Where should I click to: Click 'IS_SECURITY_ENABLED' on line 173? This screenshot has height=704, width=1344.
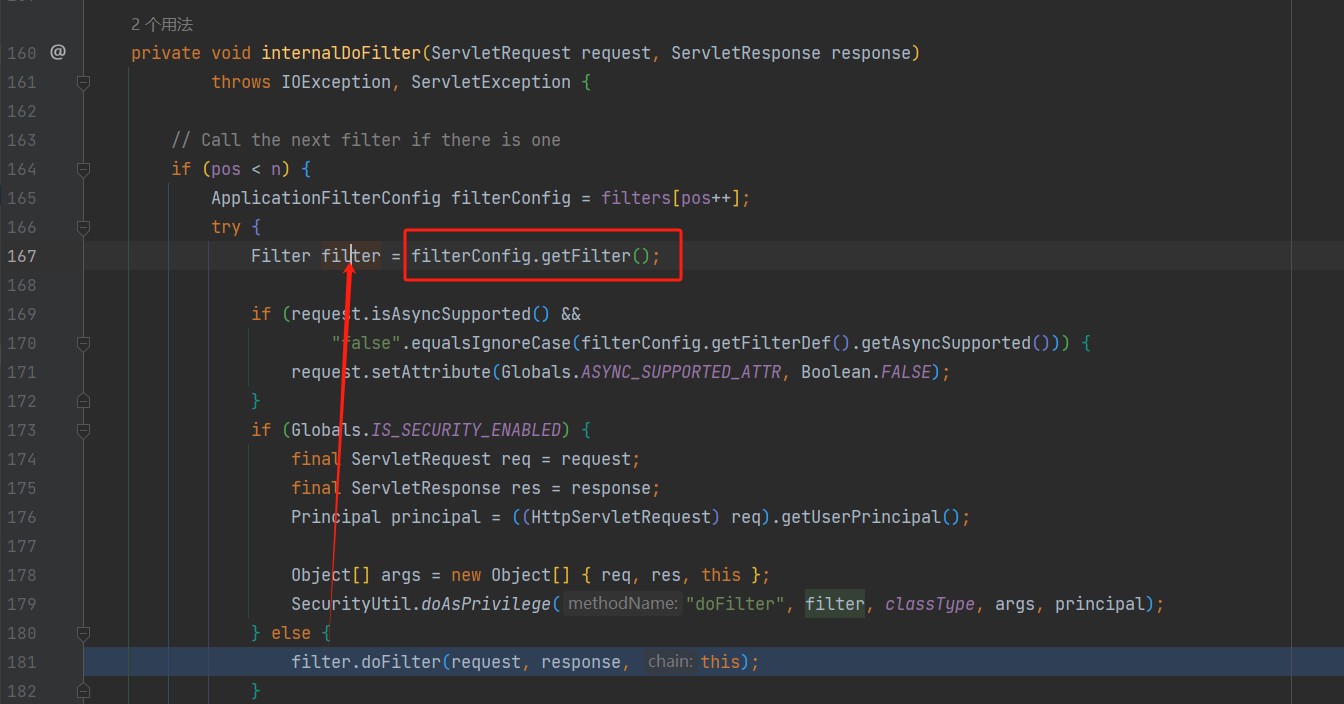click(x=466, y=430)
